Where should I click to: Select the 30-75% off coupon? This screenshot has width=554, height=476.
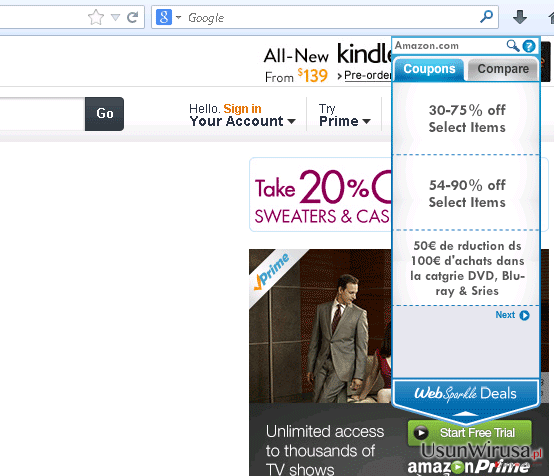[467, 119]
